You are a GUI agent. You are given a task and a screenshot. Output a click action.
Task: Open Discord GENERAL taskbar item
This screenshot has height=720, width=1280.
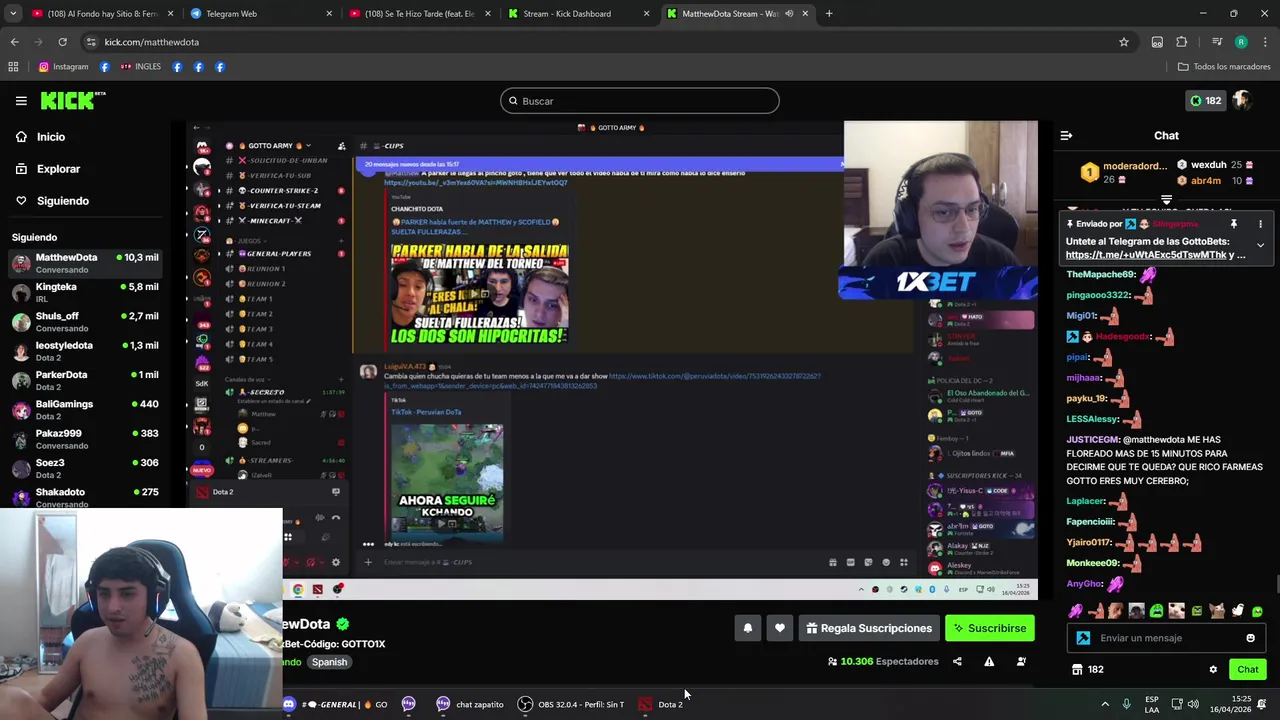pos(334,705)
